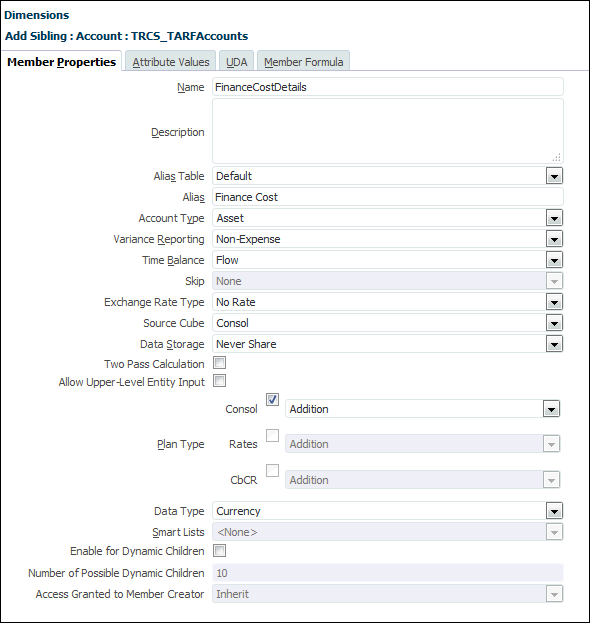
Task: Click the Alias field with Finance Cost
Action: coord(388,197)
